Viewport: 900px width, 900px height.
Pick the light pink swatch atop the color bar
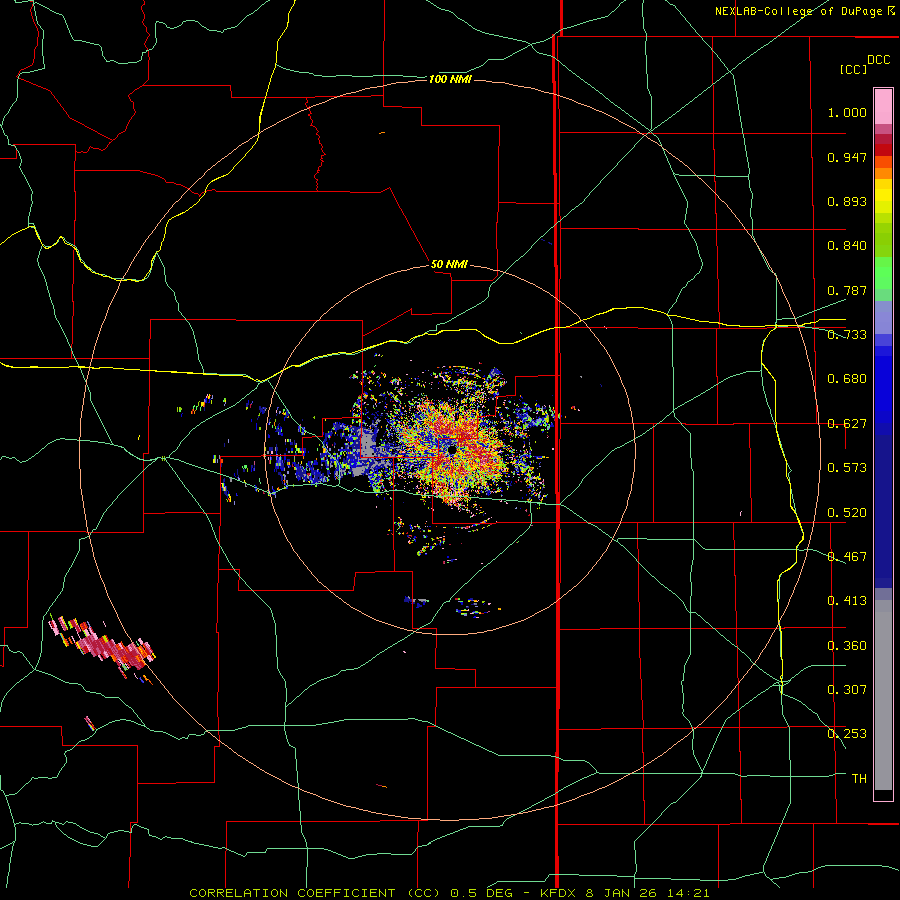click(883, 106)
